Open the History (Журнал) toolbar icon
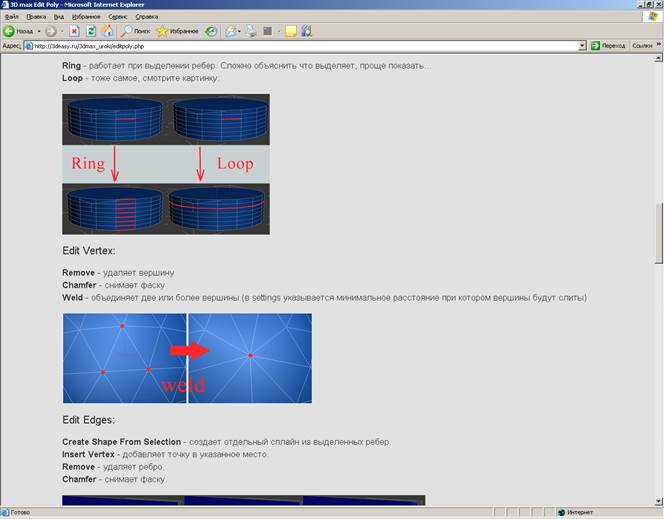This screenshot has height=519, width=664. (x=211, y=31)
